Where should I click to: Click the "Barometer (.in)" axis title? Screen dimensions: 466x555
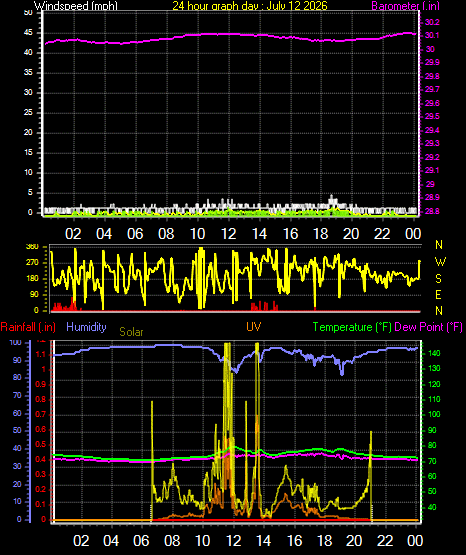tap(405, 5)
